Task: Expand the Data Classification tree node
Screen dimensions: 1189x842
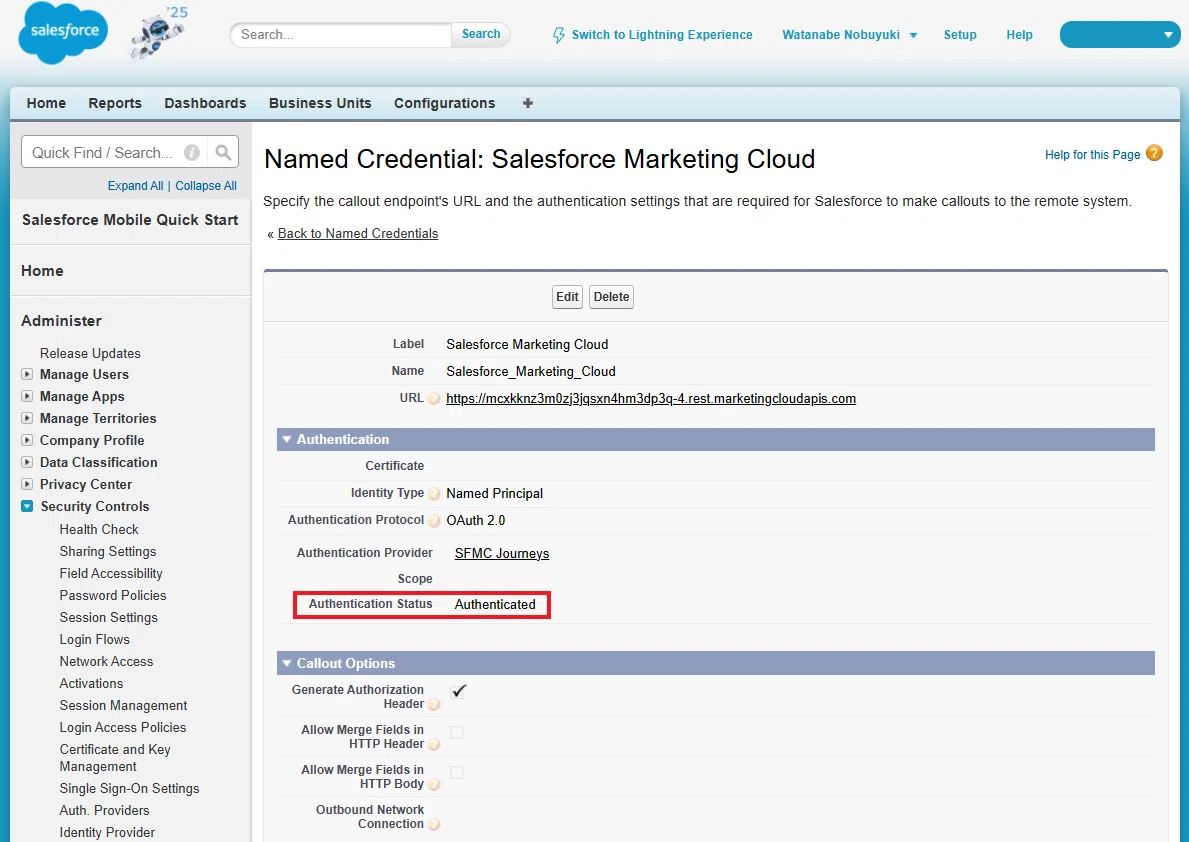Action: click(27, 462)
